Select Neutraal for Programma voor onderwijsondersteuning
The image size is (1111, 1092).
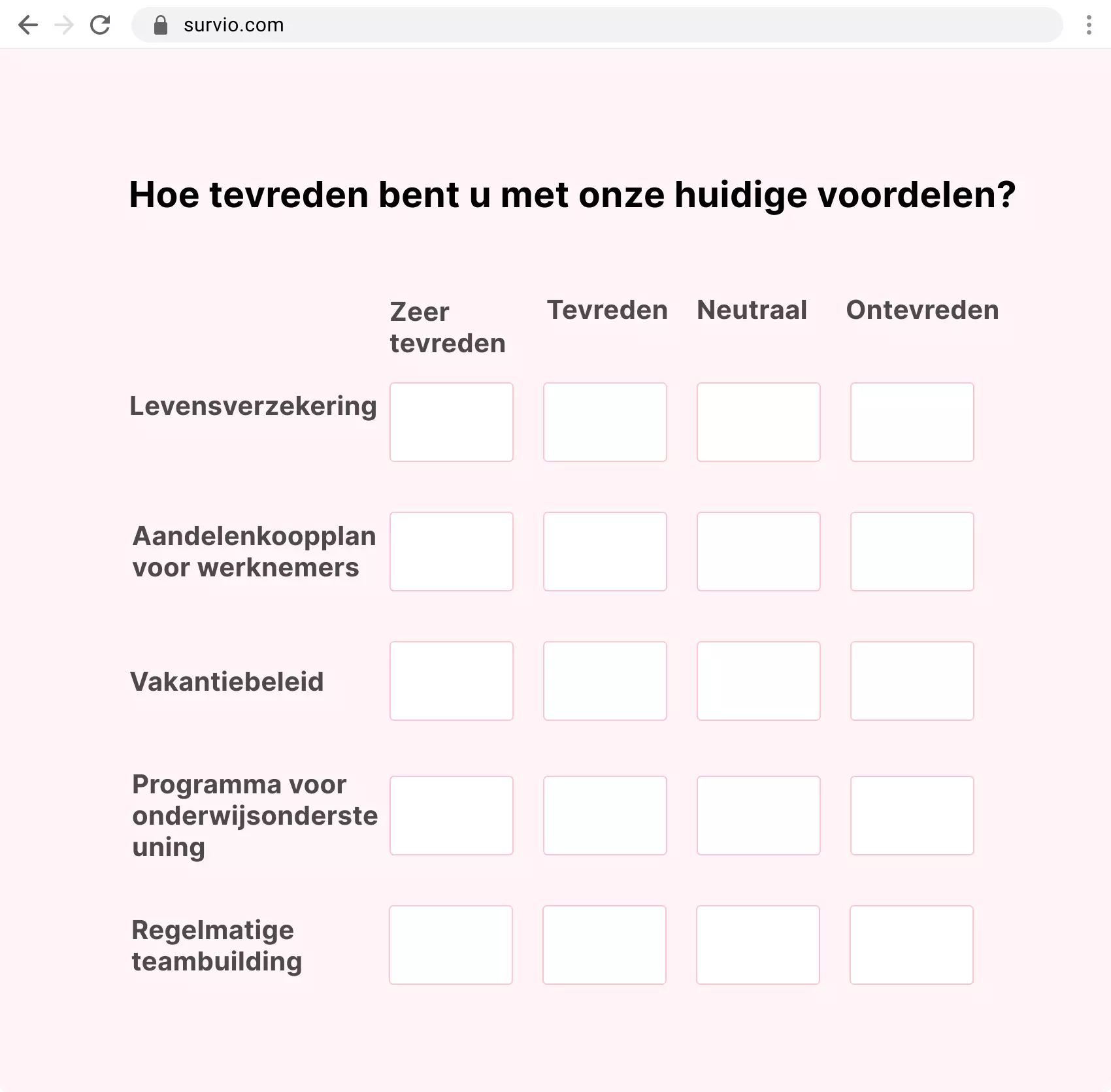click(758, 815)
